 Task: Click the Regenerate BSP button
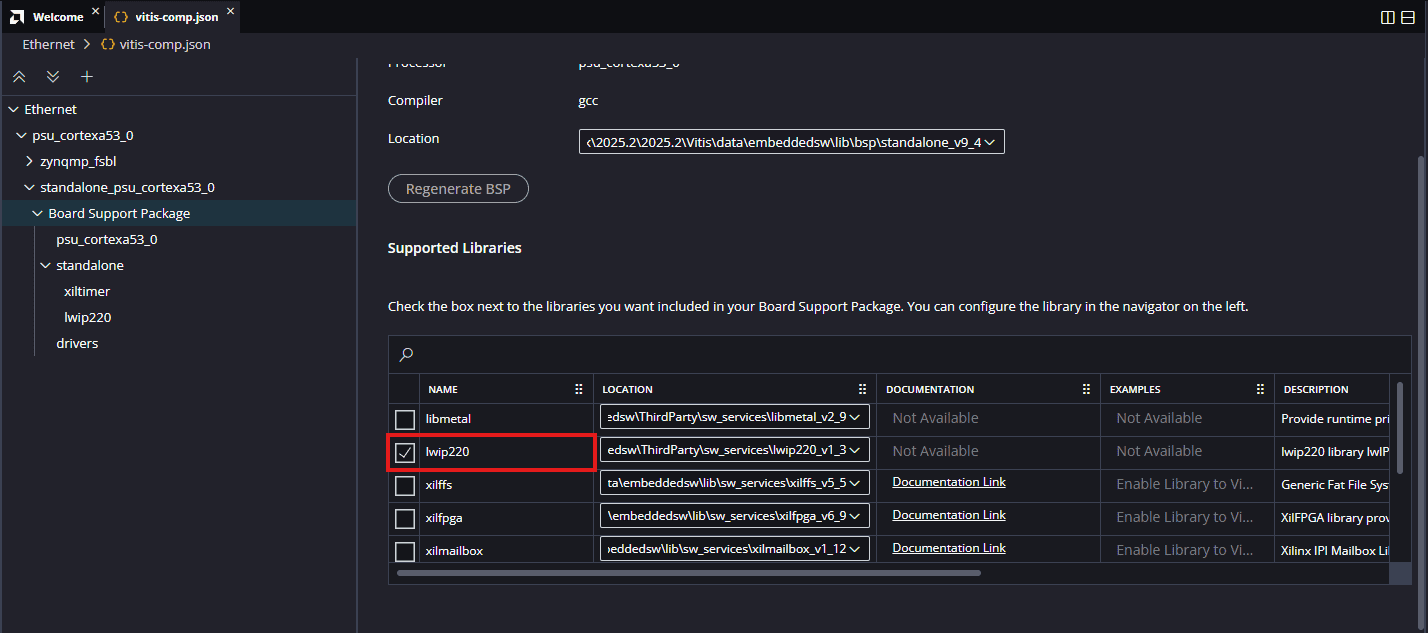click(458, 189)
